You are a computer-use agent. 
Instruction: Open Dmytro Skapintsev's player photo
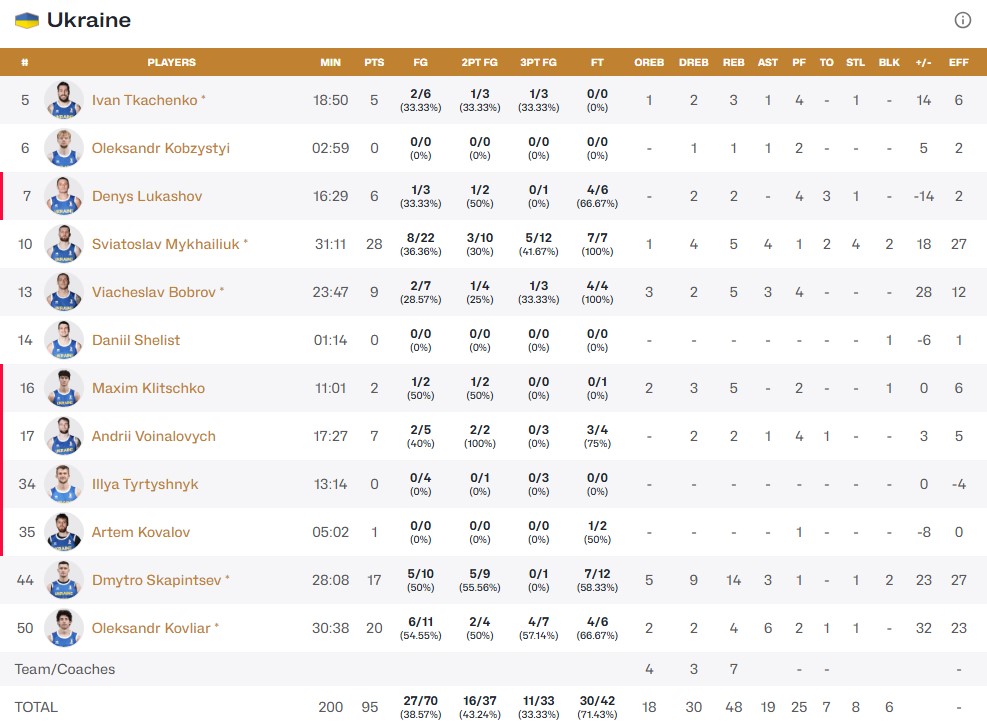point(64,580)
